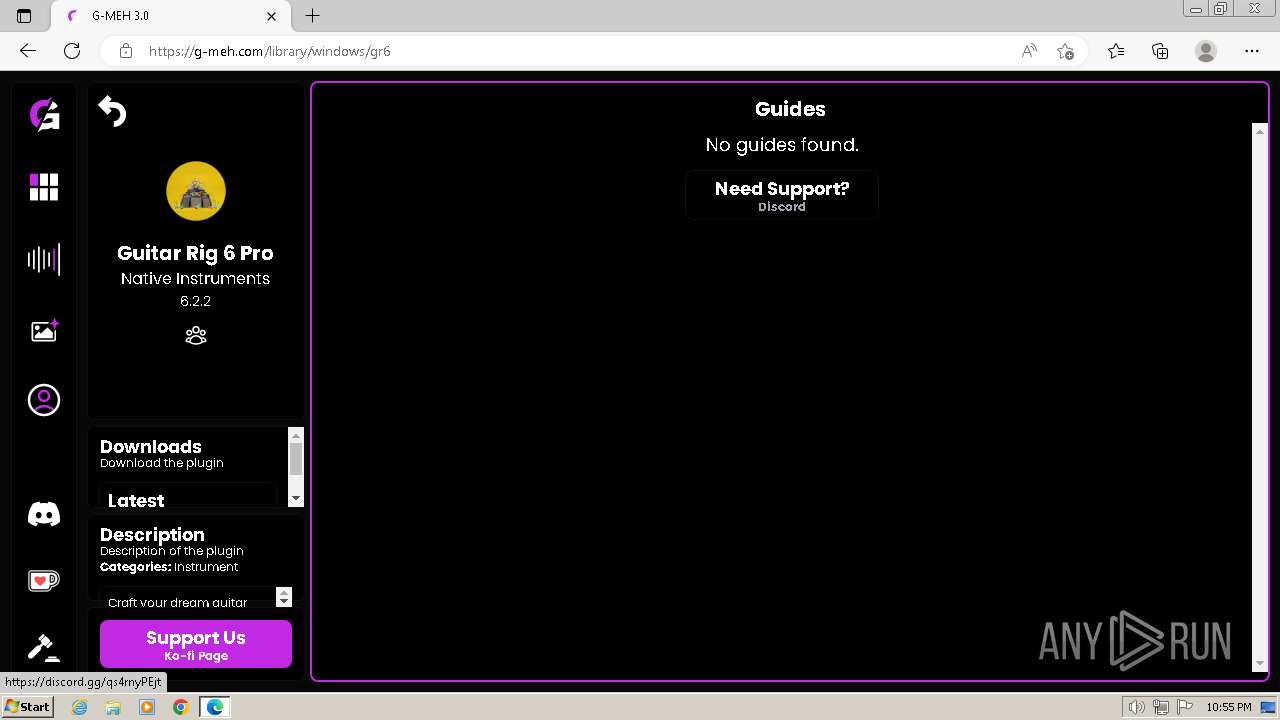Open the Discord icon in sidebar
The image size is (1280, 720).
point(44,514)
